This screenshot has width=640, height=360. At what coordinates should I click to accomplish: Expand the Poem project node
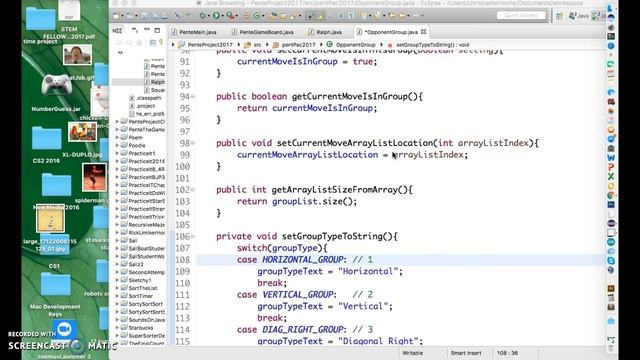pyautogui.click(x=117, y=138)
